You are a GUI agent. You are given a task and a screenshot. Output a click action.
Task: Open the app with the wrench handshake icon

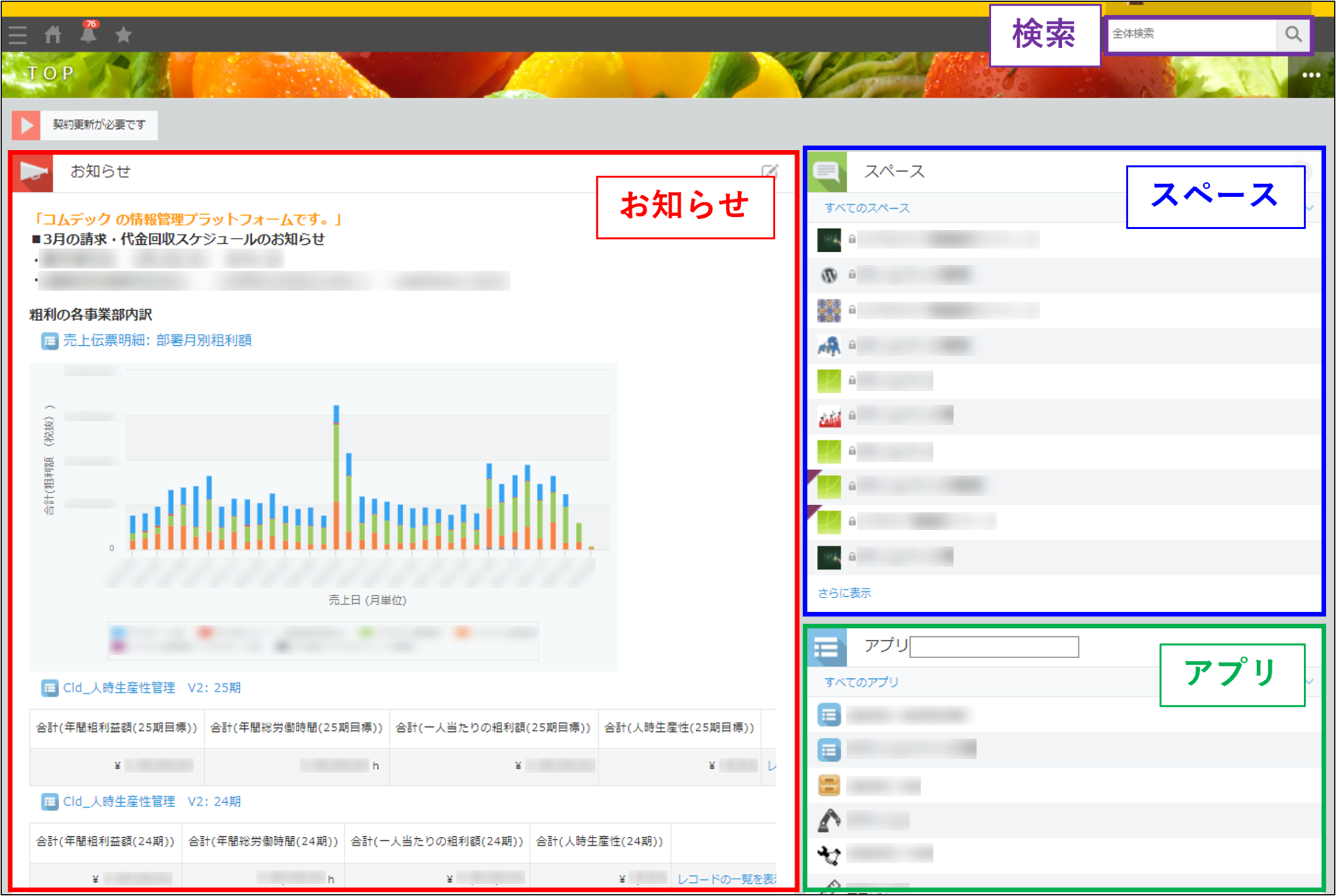coord(829,854)
